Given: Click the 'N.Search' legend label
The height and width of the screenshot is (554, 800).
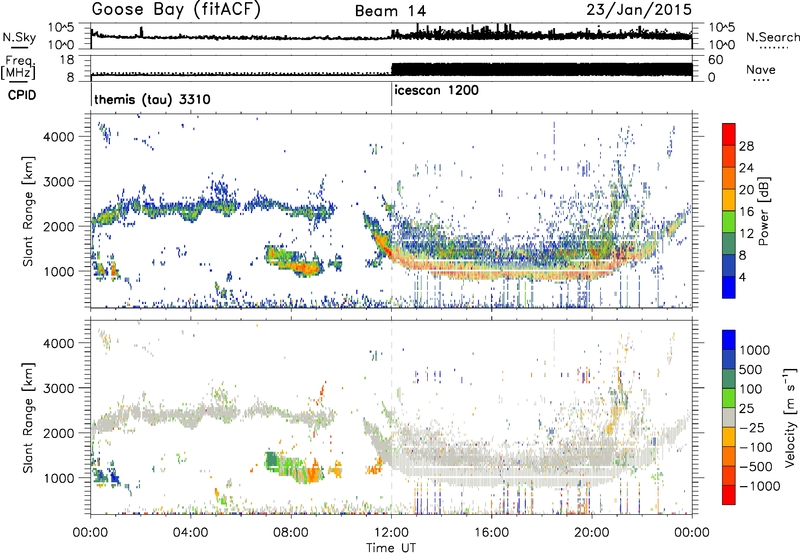Looking at the screenshot, I should point(772,37).
